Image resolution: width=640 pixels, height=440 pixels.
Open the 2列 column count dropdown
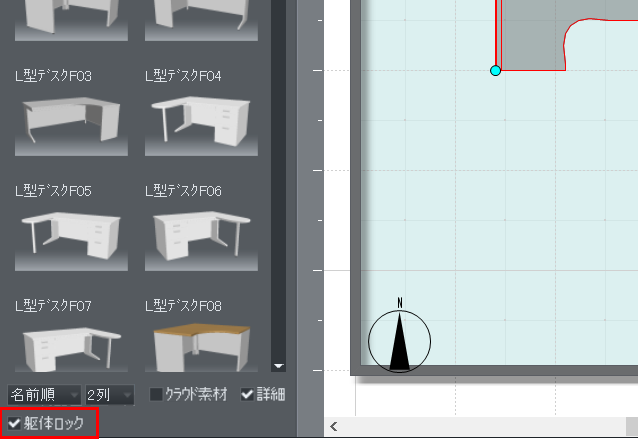[110, 395]
